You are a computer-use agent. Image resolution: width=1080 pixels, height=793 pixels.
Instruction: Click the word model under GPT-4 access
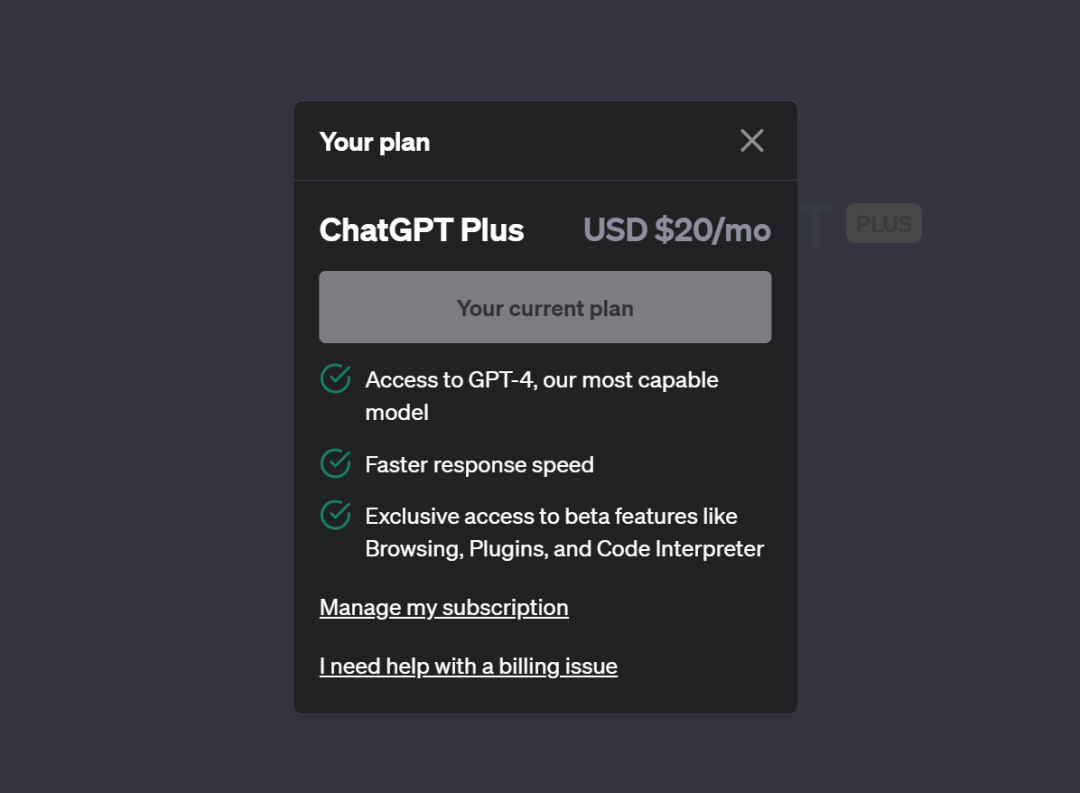pos(397,413)
